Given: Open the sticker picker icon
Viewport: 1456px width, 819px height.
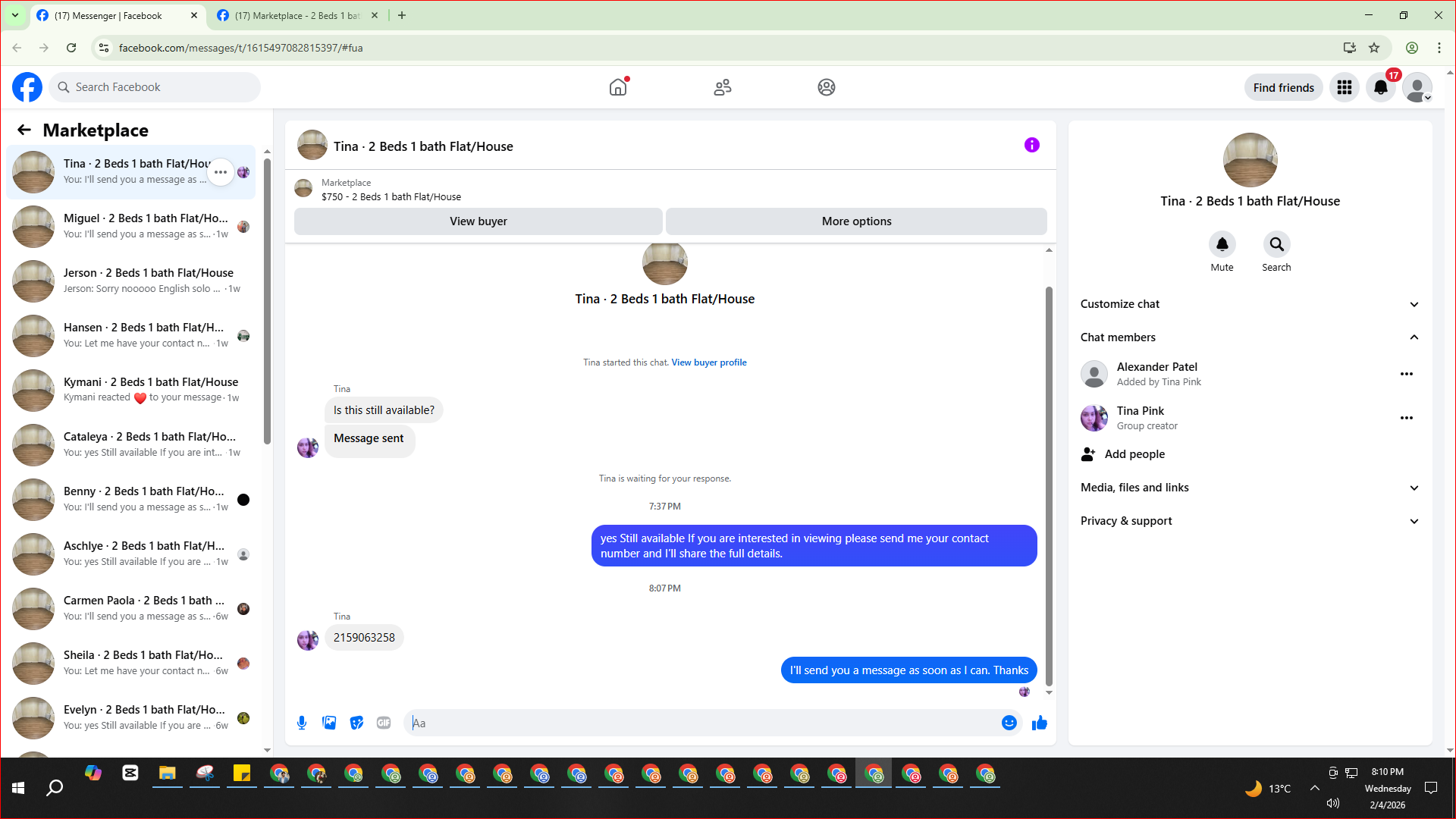Looking at the screenshot, I should (x=356, y=723).
